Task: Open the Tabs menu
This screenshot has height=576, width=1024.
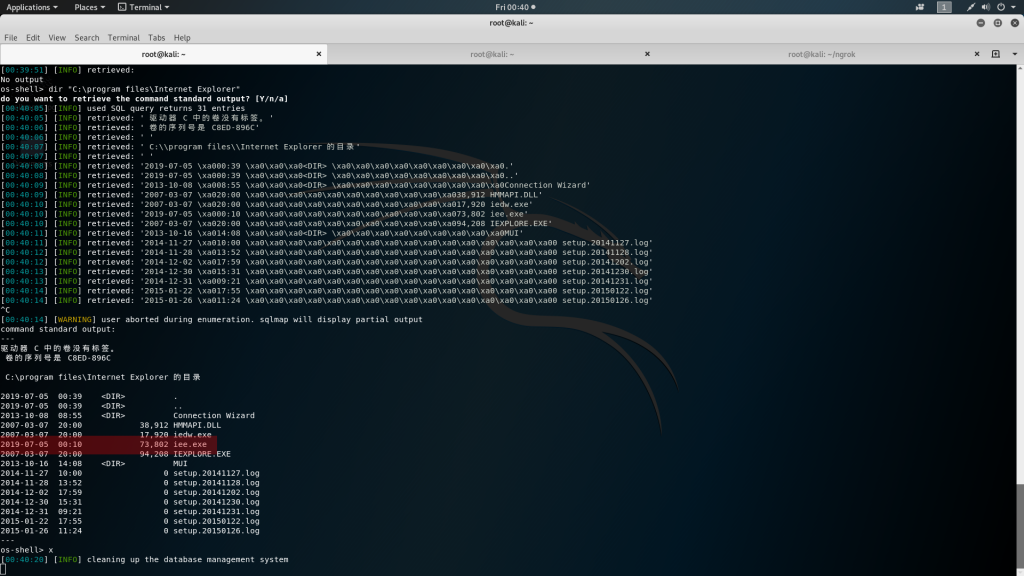Action: [x=158, y=38]
